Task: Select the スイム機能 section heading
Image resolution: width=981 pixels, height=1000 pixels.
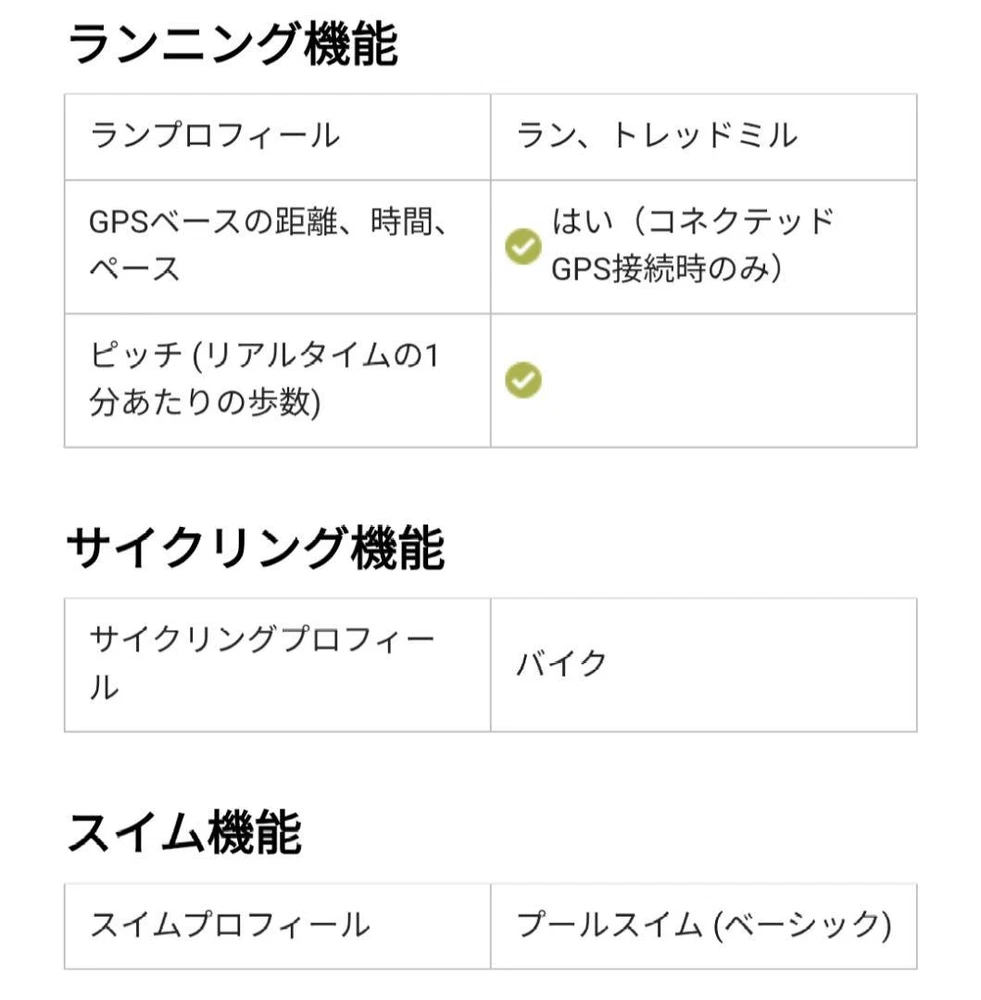Action: 184,833
